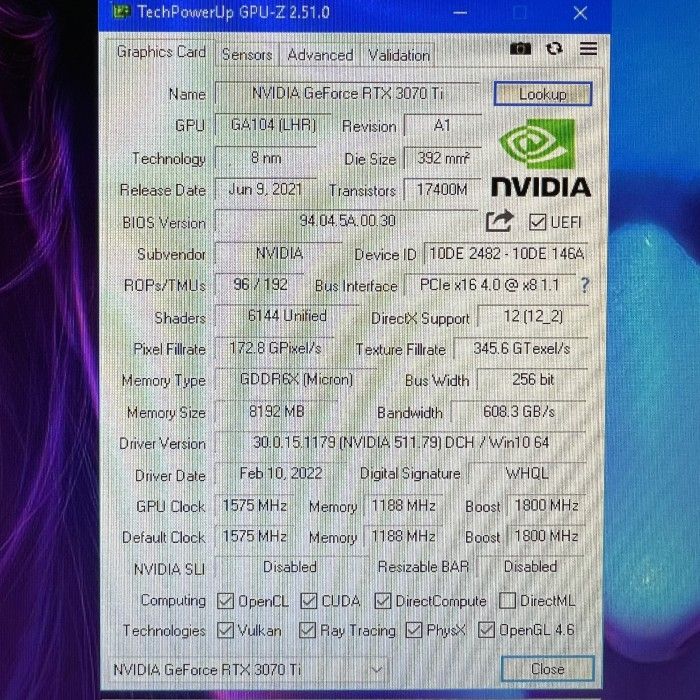
Task: Toggle the UEFI checkbox
Action: tap(537, 222)
